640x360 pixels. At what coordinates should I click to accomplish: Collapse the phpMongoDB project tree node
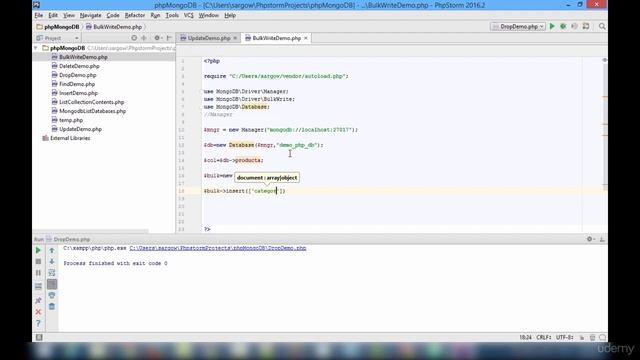(x=36, y=48)
